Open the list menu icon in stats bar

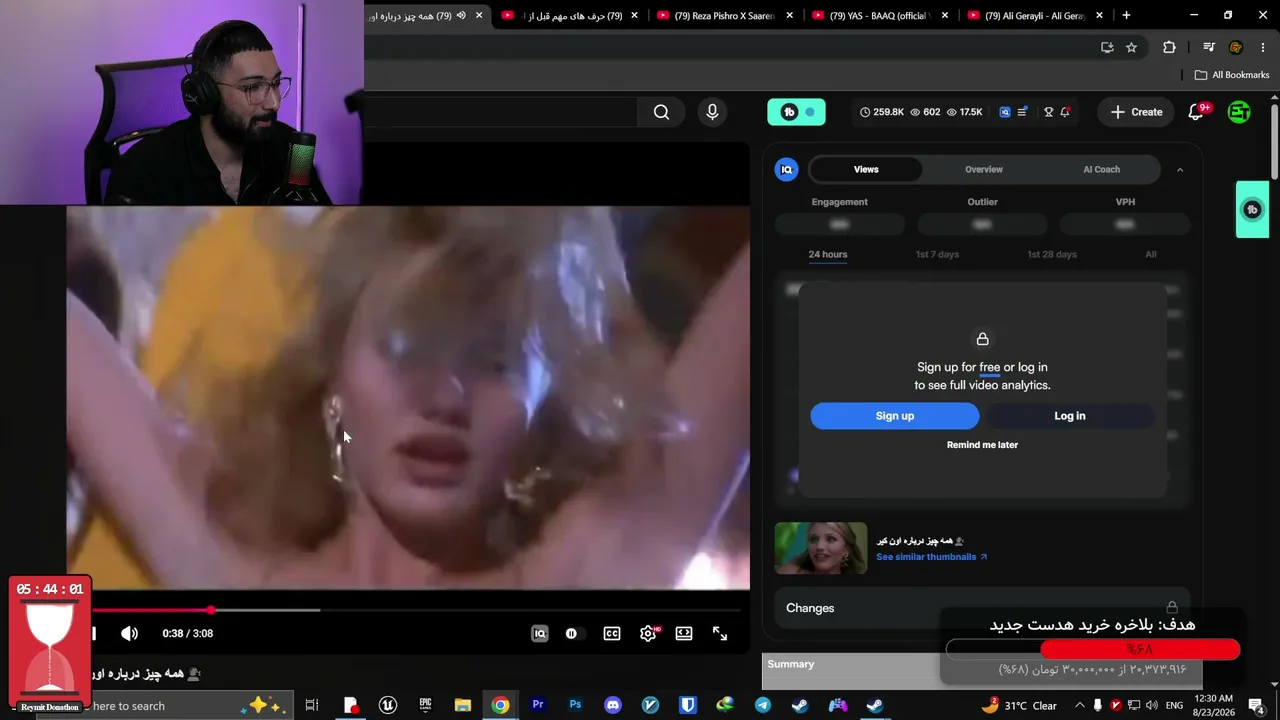(x=1022, y=112)
